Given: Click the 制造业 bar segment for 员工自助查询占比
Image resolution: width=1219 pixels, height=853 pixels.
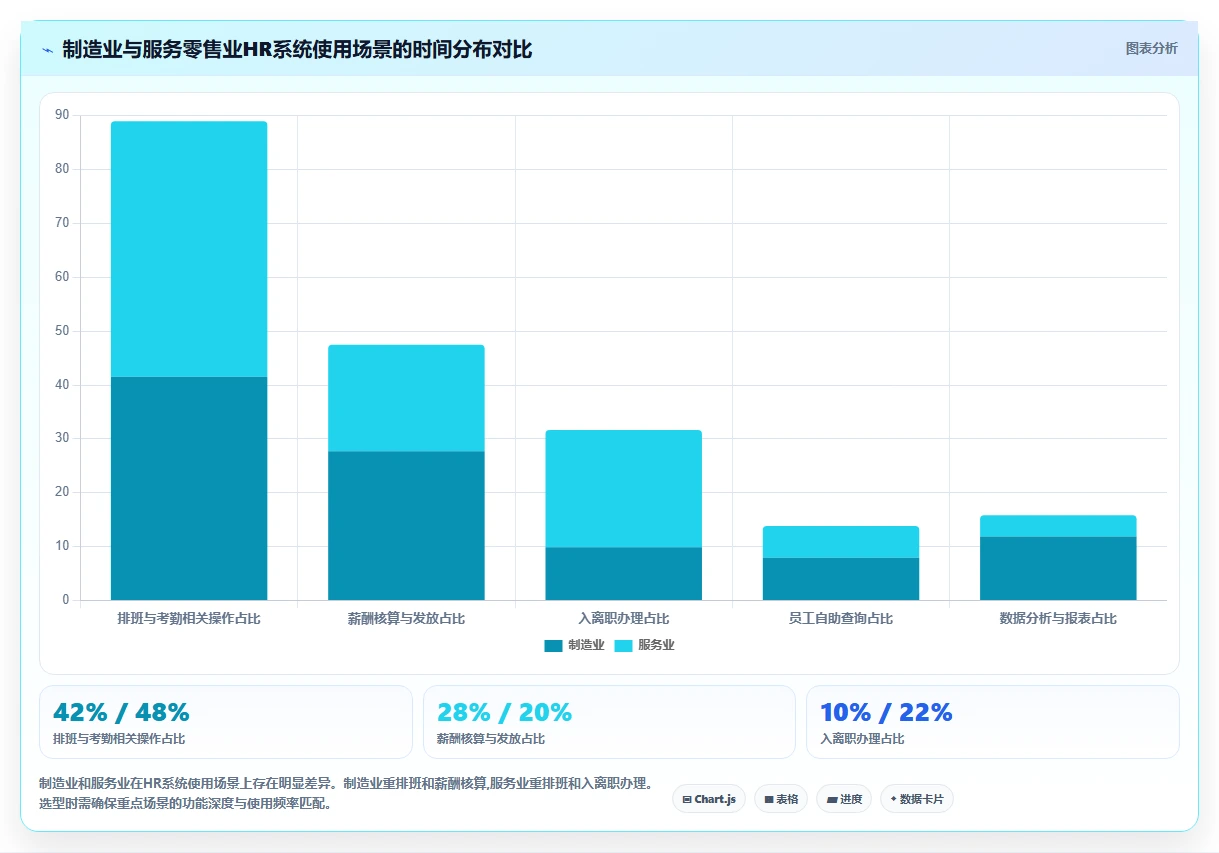Looking at the screenshot, I should pyautogui.click(x=841, y=579).
